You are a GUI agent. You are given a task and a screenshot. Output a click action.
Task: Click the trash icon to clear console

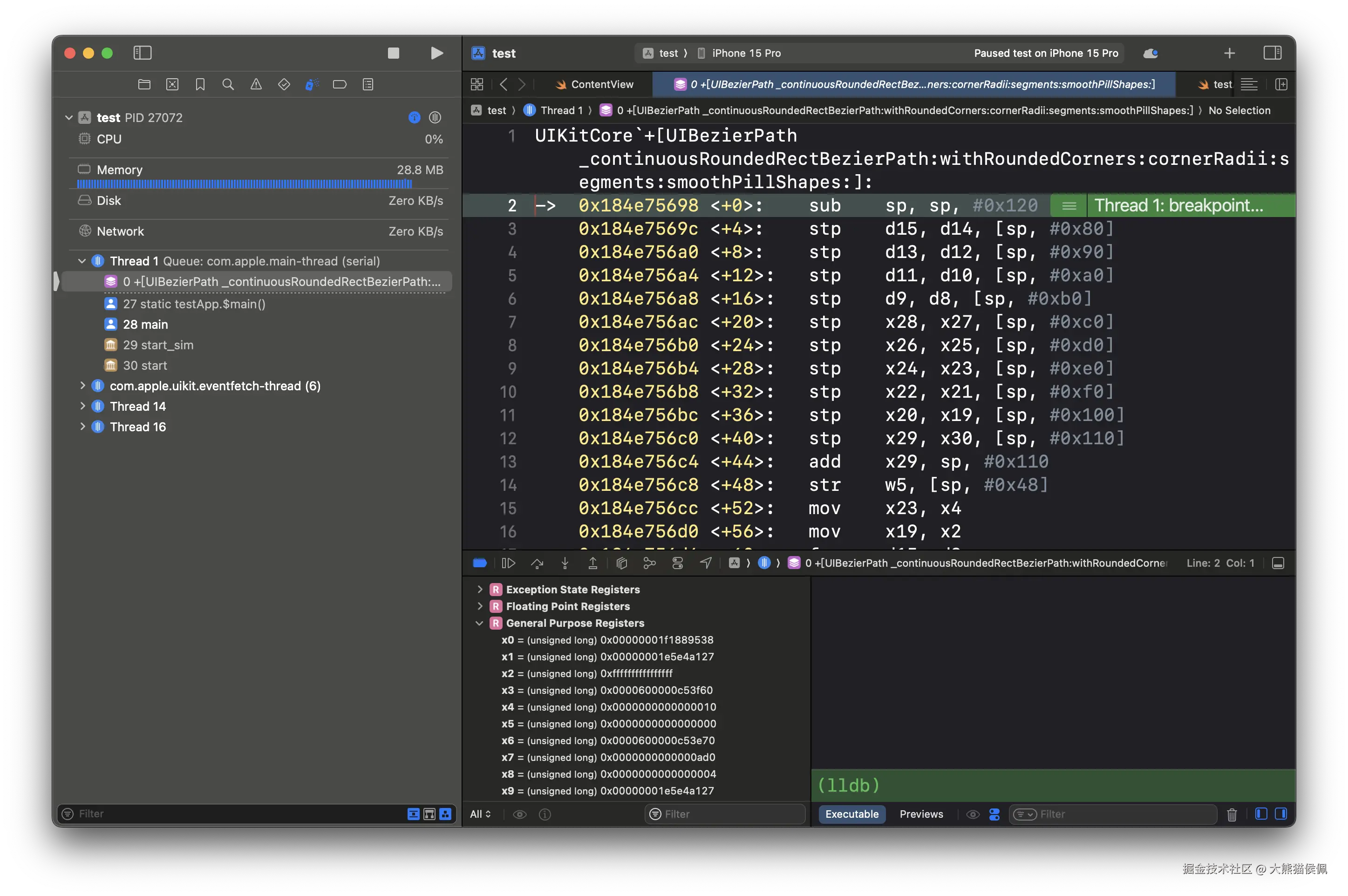coord(1232,815)
